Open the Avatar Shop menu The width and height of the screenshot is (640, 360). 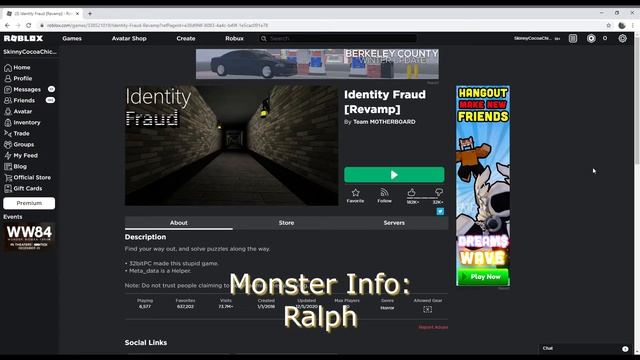(129, 38)
